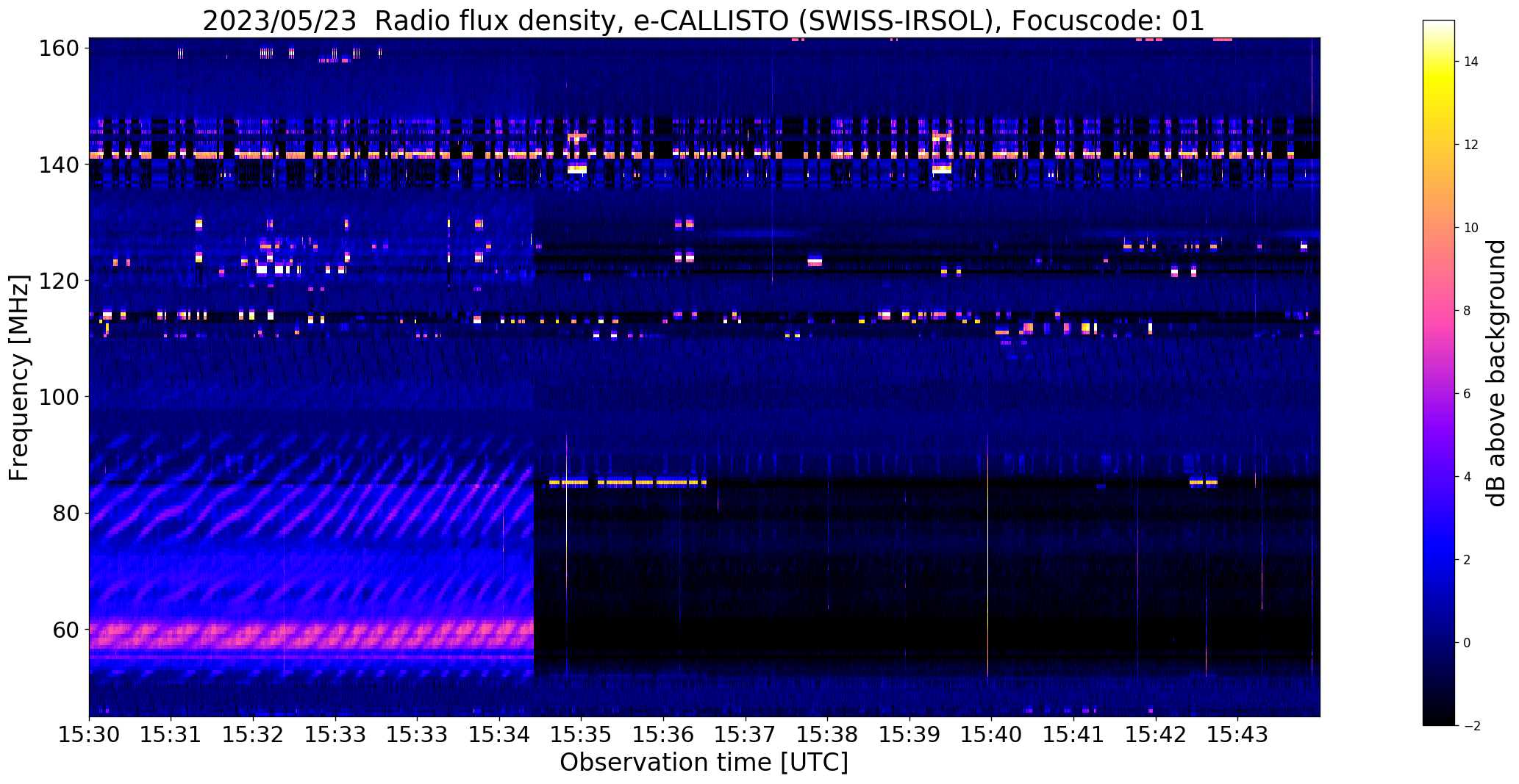Click the 12 tick on the colorbar
The image size is (1519, 784).
[1470, 145]
